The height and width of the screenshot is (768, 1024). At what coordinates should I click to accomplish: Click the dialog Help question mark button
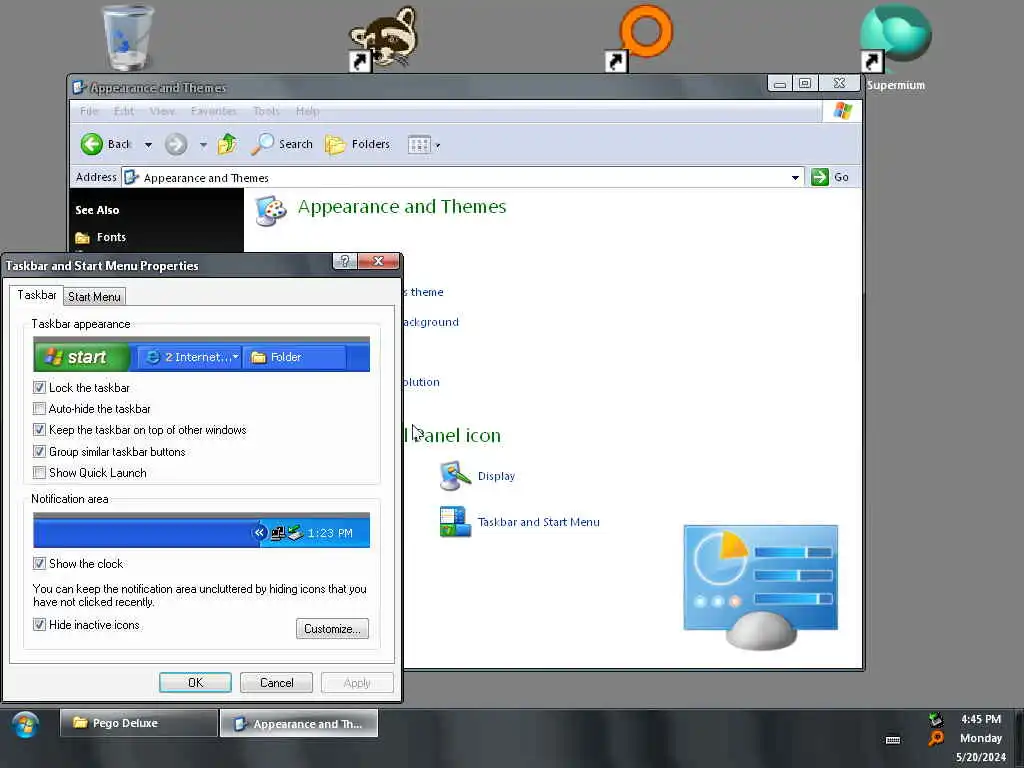(345, 261)
